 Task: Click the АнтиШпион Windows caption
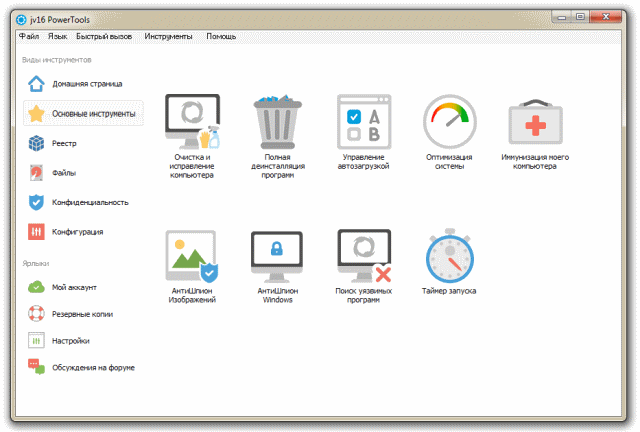pos(278,295)
